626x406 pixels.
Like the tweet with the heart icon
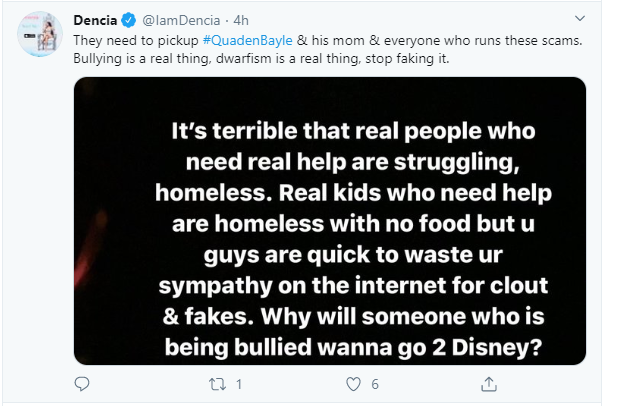coord(352,383)
